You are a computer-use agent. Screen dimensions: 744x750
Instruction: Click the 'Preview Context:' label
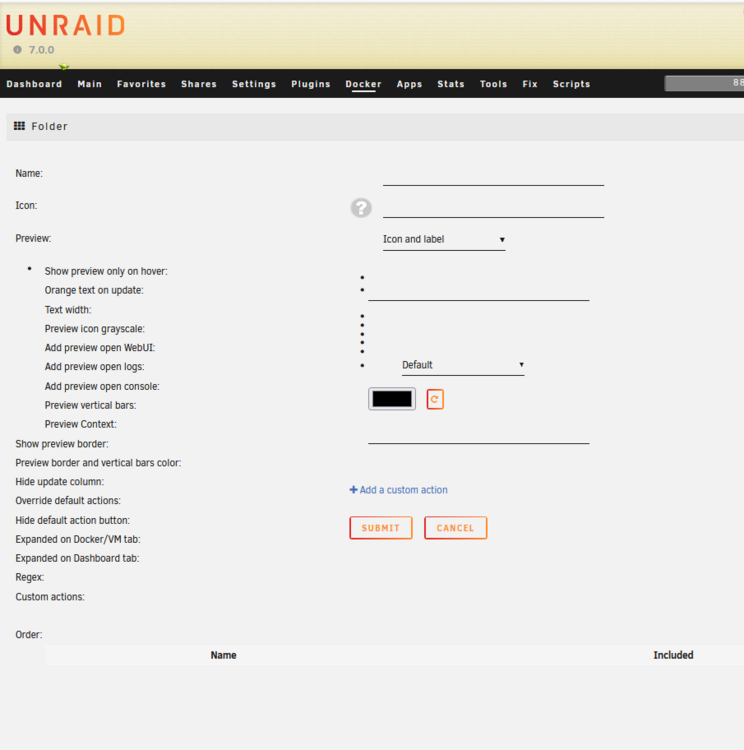coord(80,424)
